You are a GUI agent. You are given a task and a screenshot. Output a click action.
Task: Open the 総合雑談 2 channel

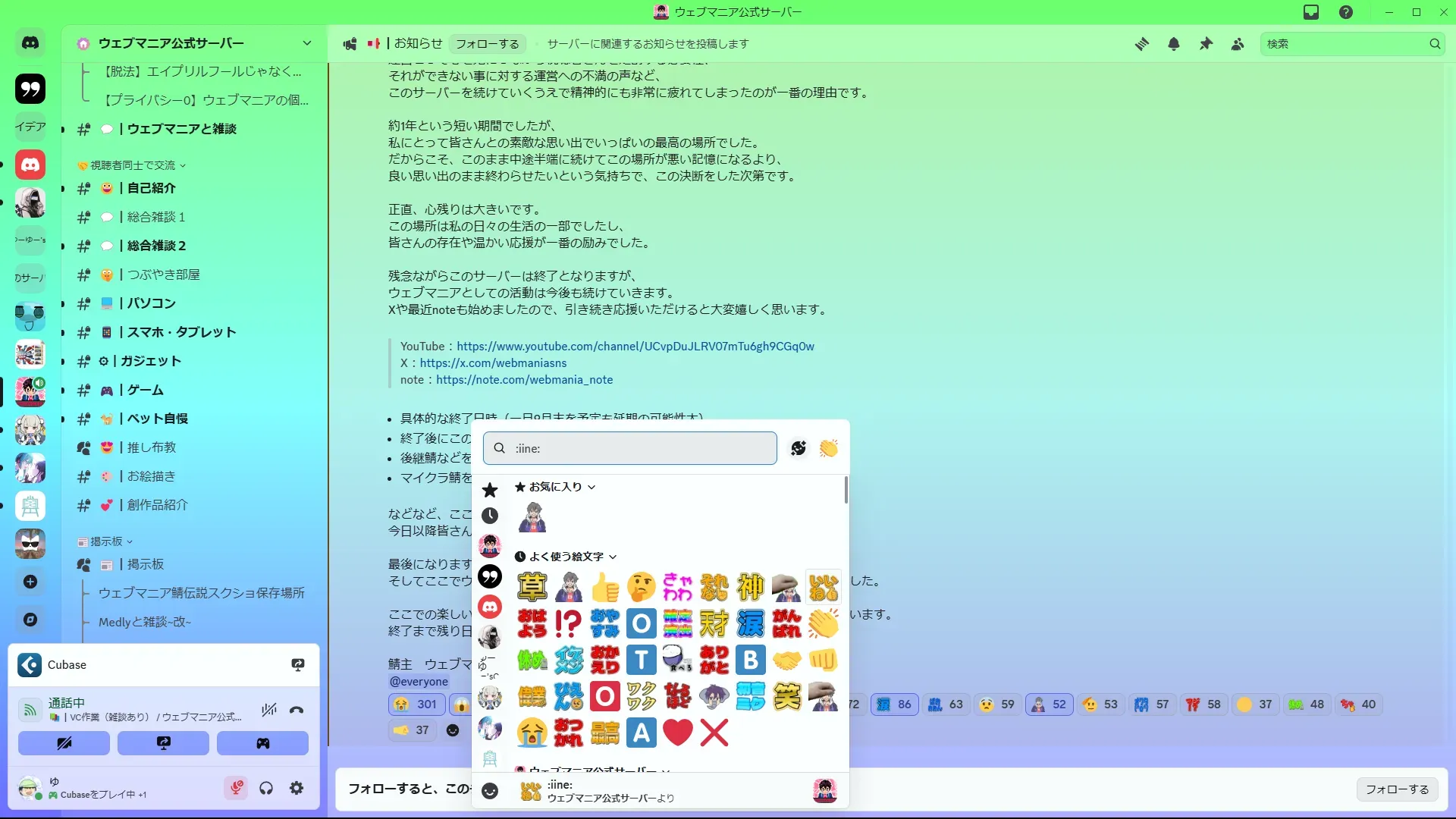pyautogui.click(x=156, y=246)
